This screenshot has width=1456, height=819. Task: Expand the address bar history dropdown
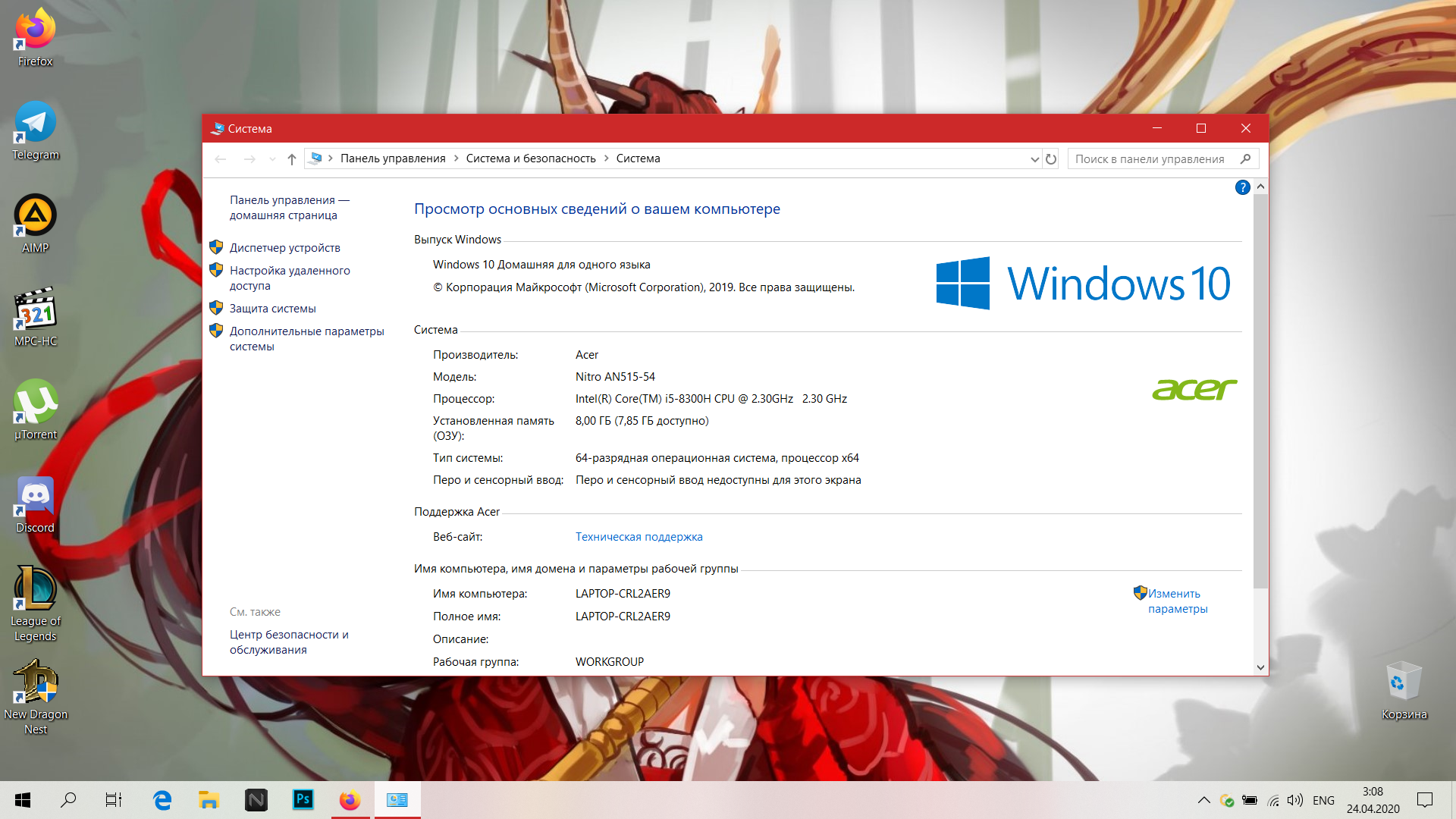click(x=1034, y=159)
